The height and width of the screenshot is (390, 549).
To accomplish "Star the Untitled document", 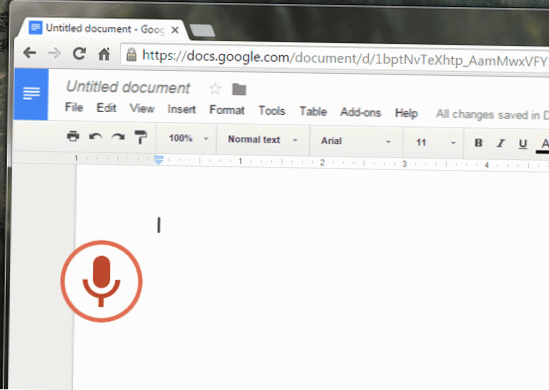I will 215,89.
